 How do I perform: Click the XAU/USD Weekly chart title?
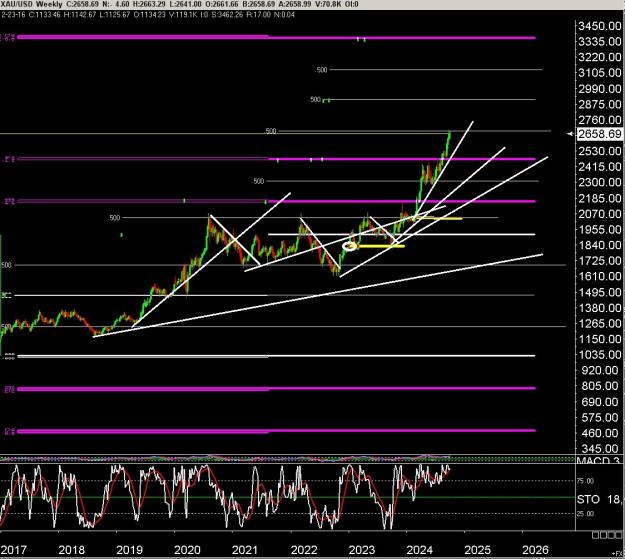(31, 4)
